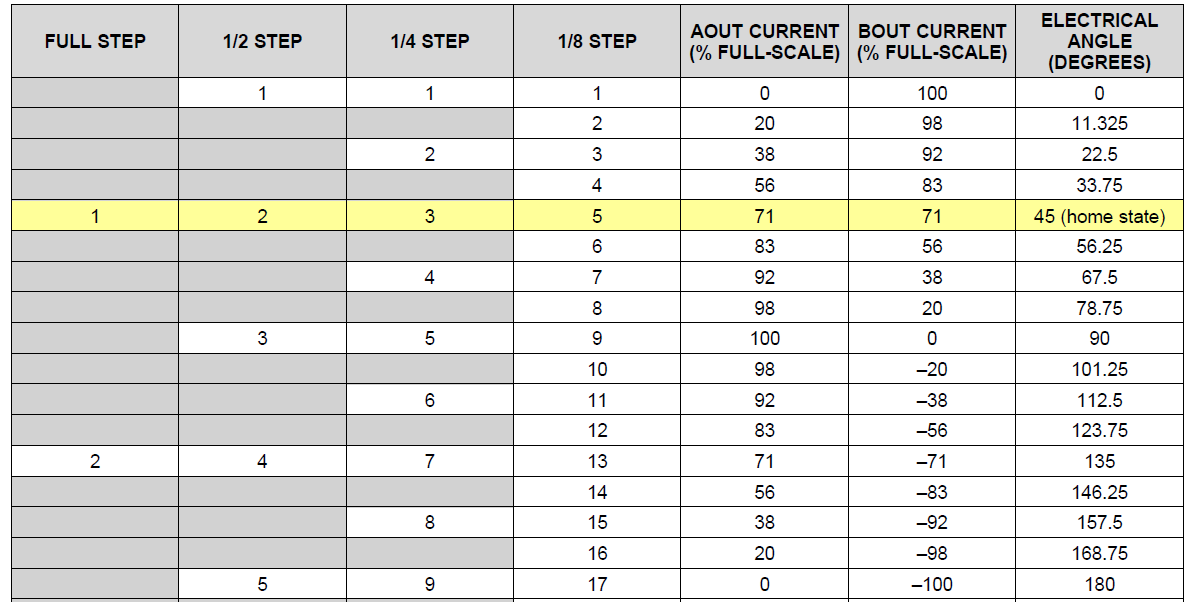The height and width of the screenshot is (602, 1189).
Task: Click the '45 (home state)' cell
Action: (x=1100, y=216)
